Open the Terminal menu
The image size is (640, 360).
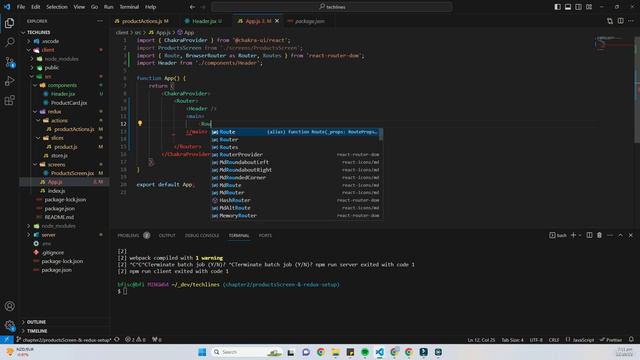click(x=129, y=7)
